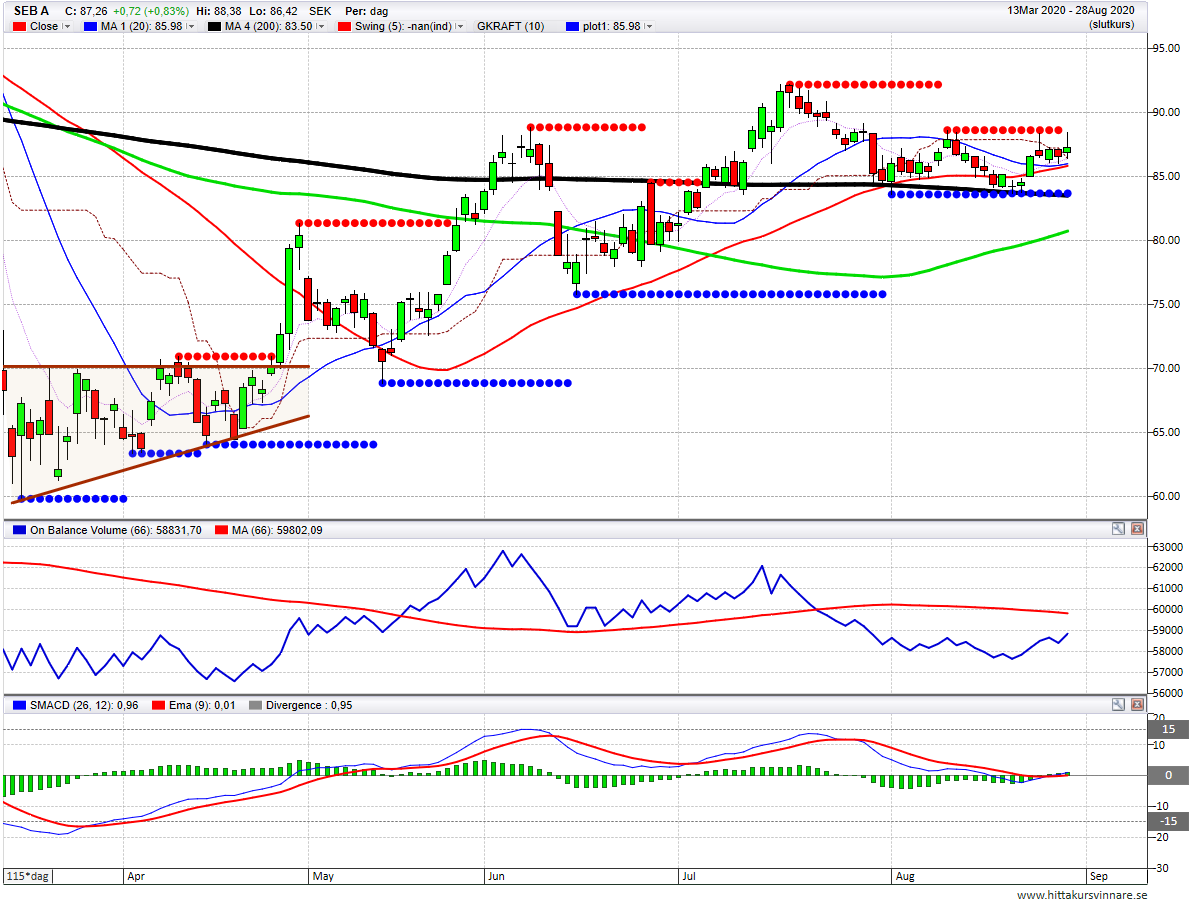Click the Jul label on time axis

click(689, 876)
